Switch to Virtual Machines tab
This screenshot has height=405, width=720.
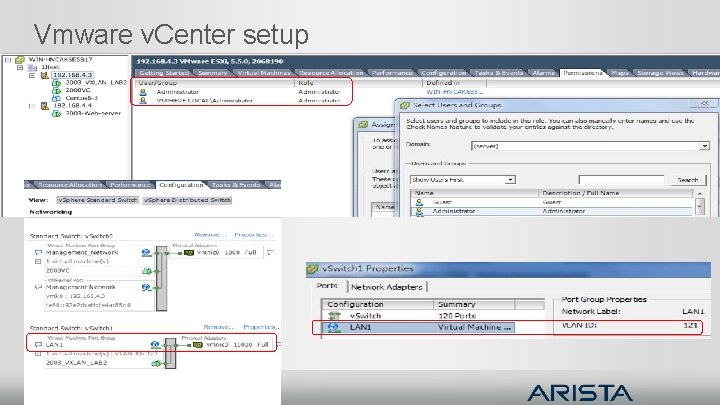click(x=264, y=73)
